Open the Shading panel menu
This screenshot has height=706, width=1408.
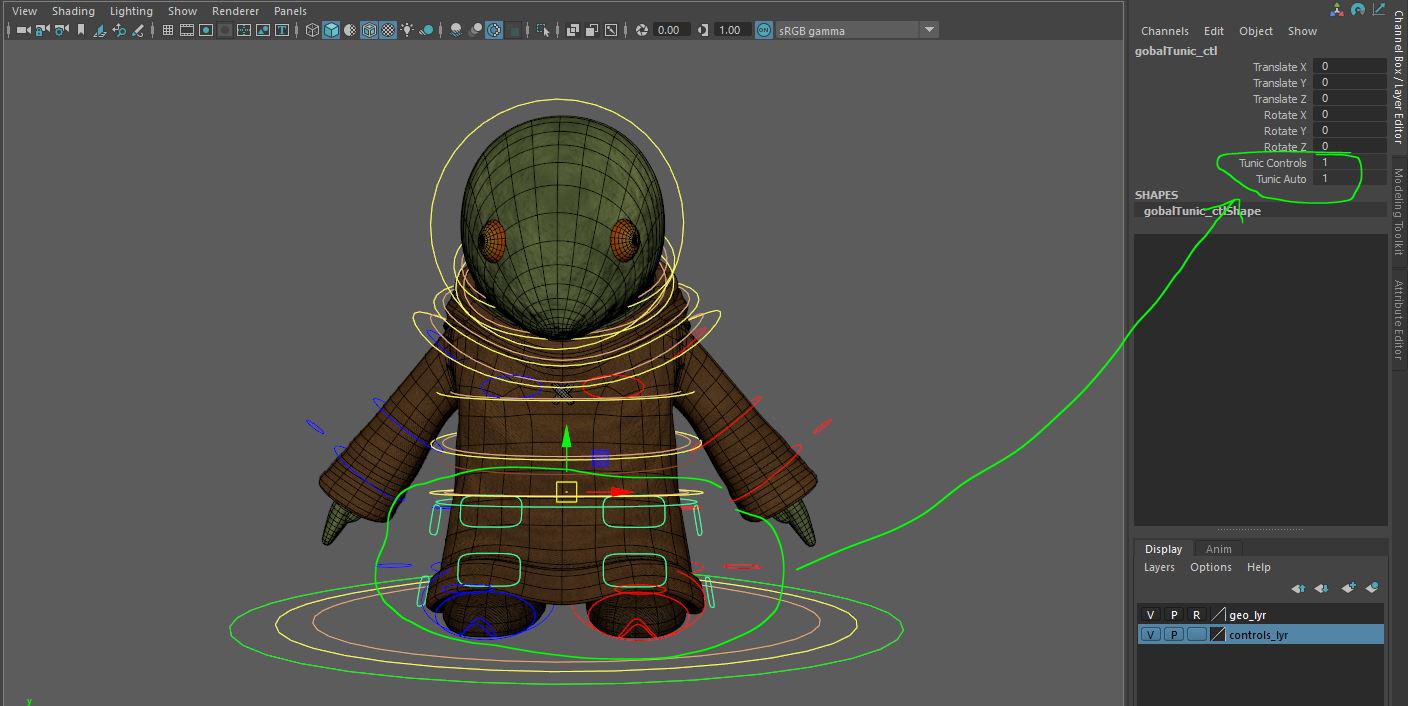click(73, 11)
